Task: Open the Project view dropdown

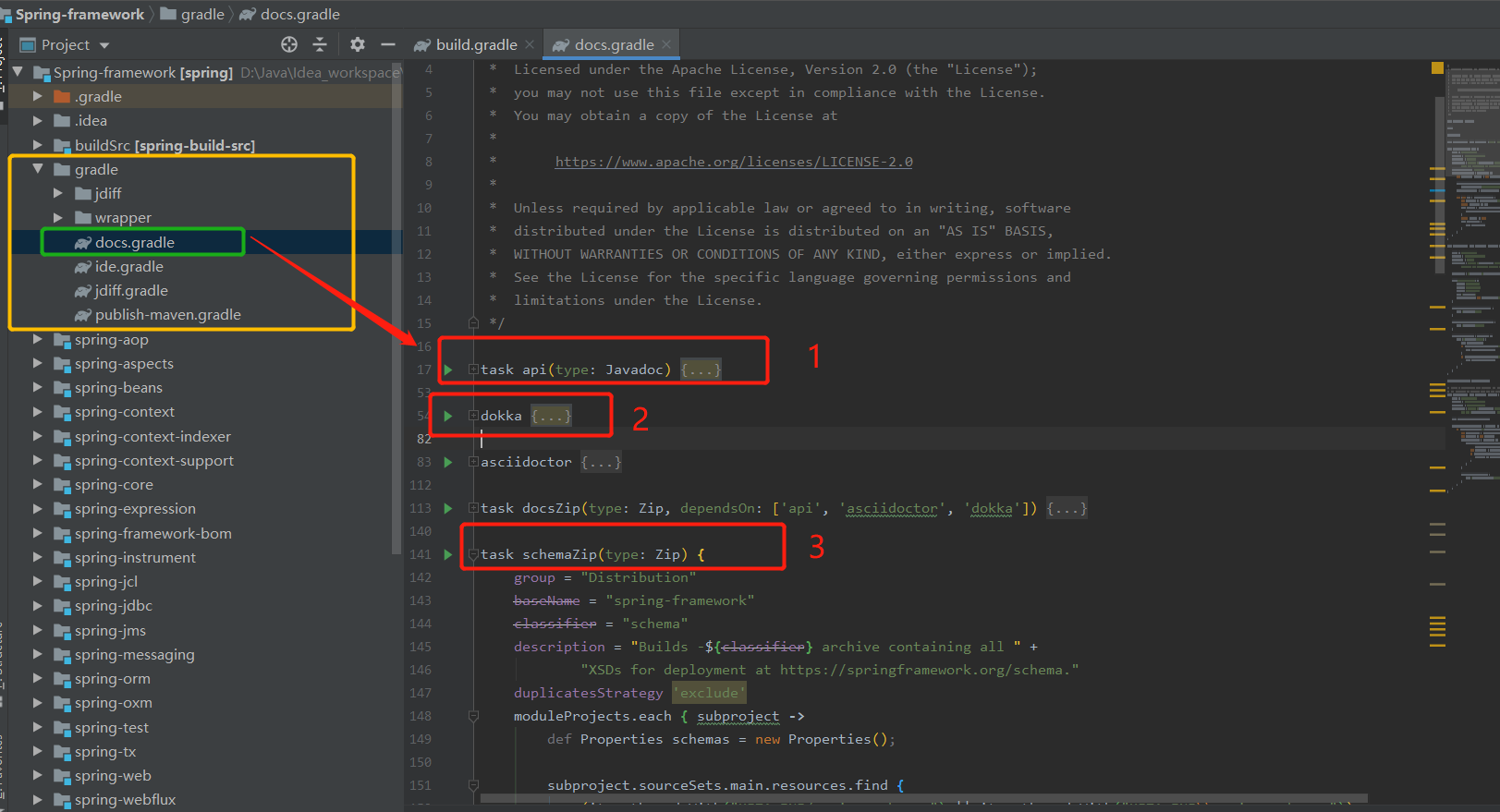Action: (x=104, y=45)
